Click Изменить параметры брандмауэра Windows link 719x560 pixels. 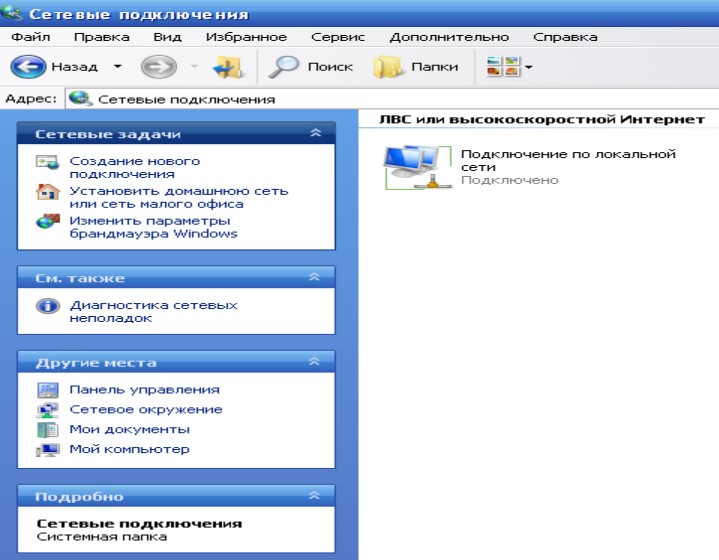pyautogui.click(x=153, y=227)
